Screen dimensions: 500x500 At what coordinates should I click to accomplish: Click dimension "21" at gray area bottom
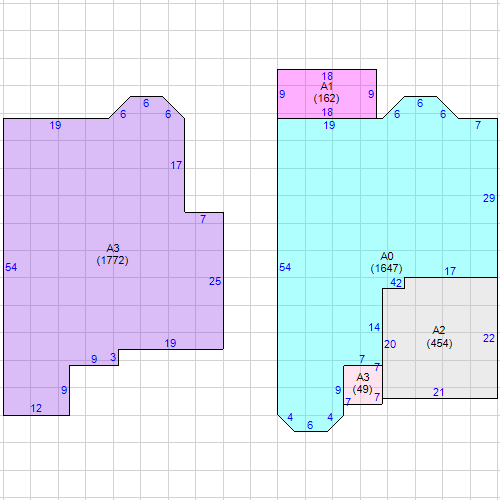(x=439, y=392)
